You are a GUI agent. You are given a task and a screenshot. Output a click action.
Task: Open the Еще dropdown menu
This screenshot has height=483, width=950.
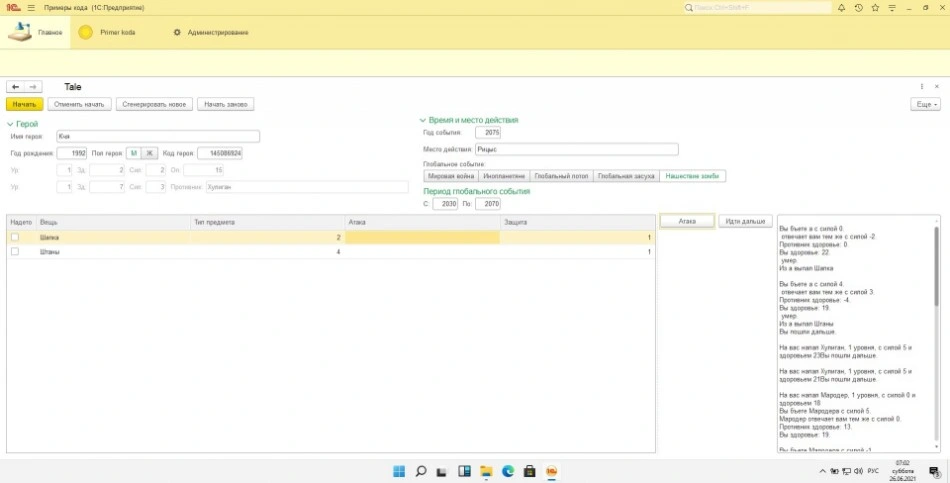point(925,104)
